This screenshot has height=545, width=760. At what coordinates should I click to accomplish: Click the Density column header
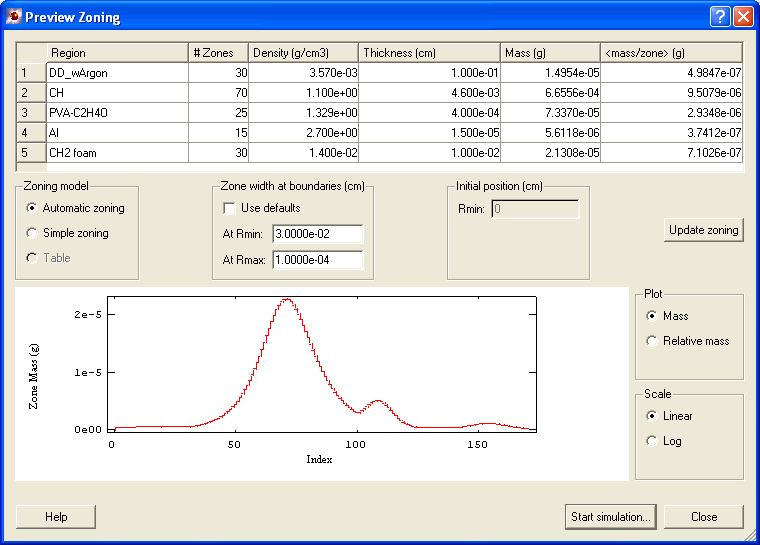[x=303, y=53]
